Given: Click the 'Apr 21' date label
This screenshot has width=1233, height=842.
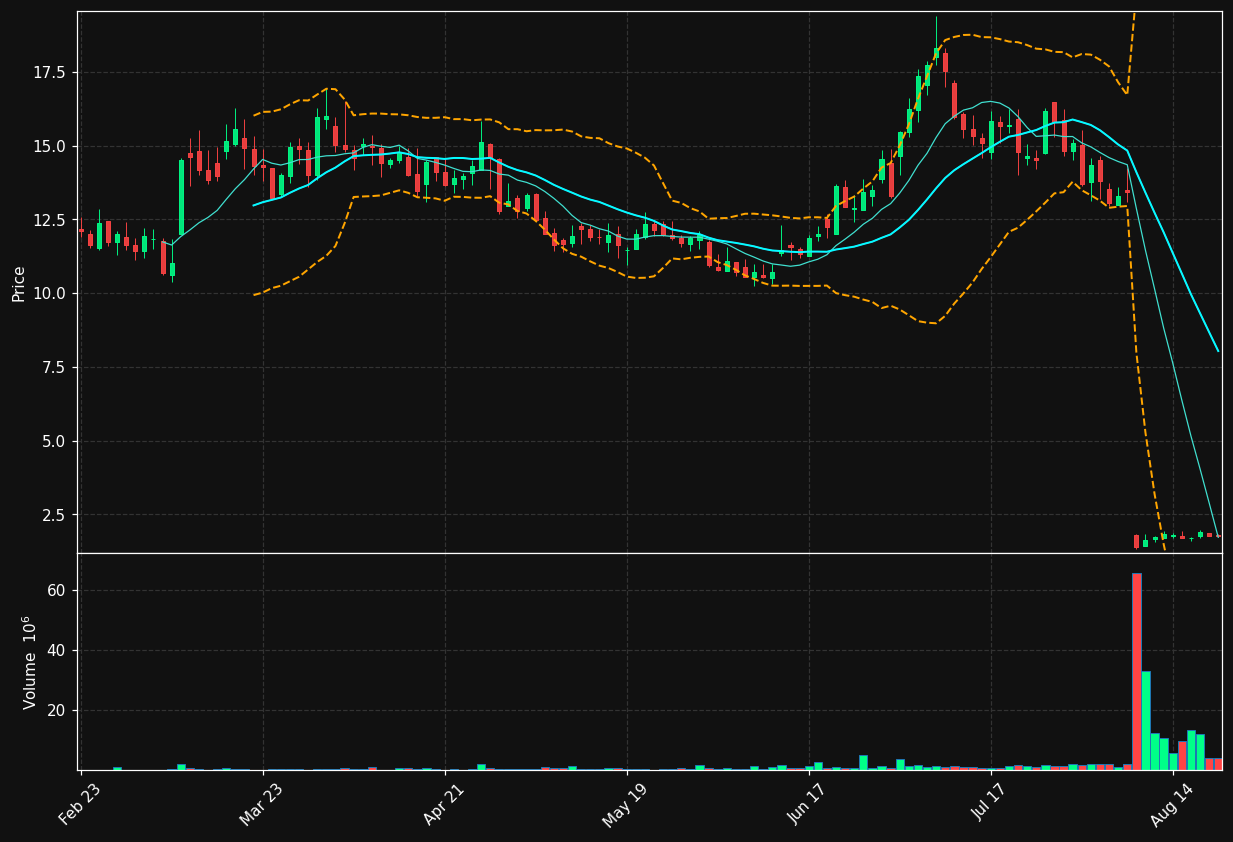Looking at the screenshot, I should (444, 804).
